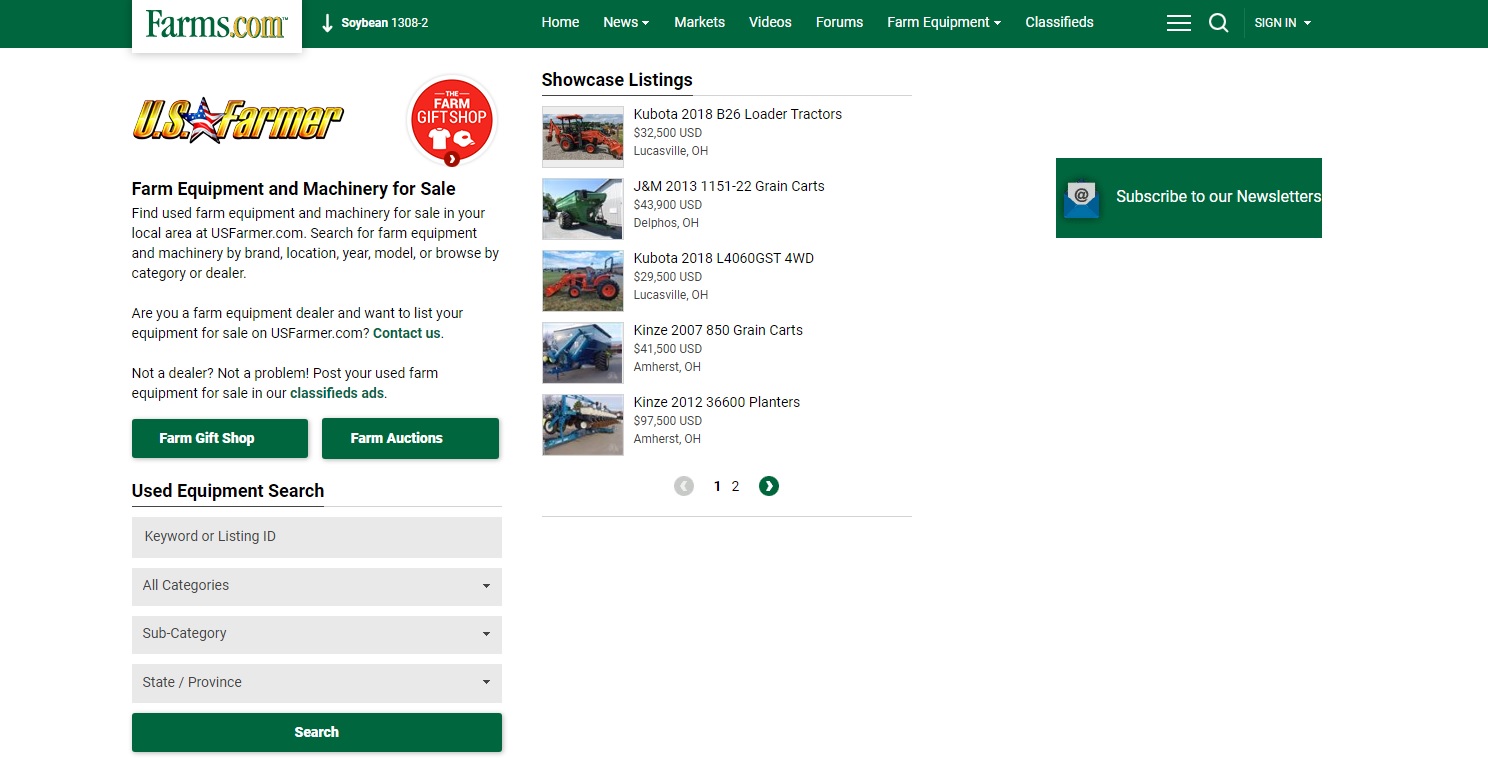Click the green Search button

(317, 732)
